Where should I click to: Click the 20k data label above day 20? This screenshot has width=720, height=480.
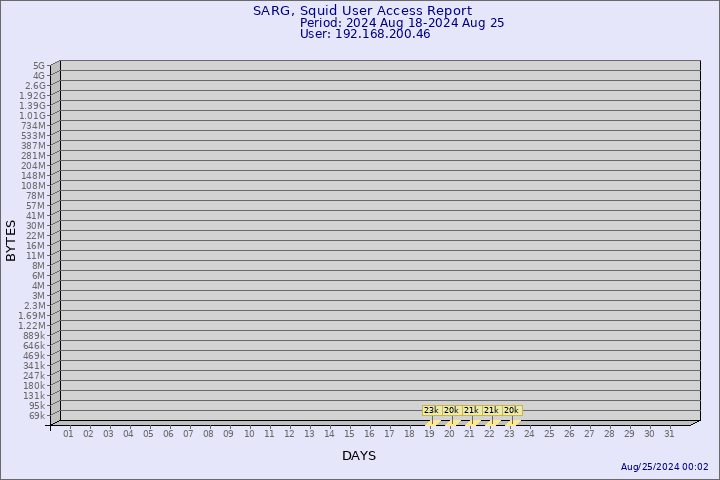point(451,410)
